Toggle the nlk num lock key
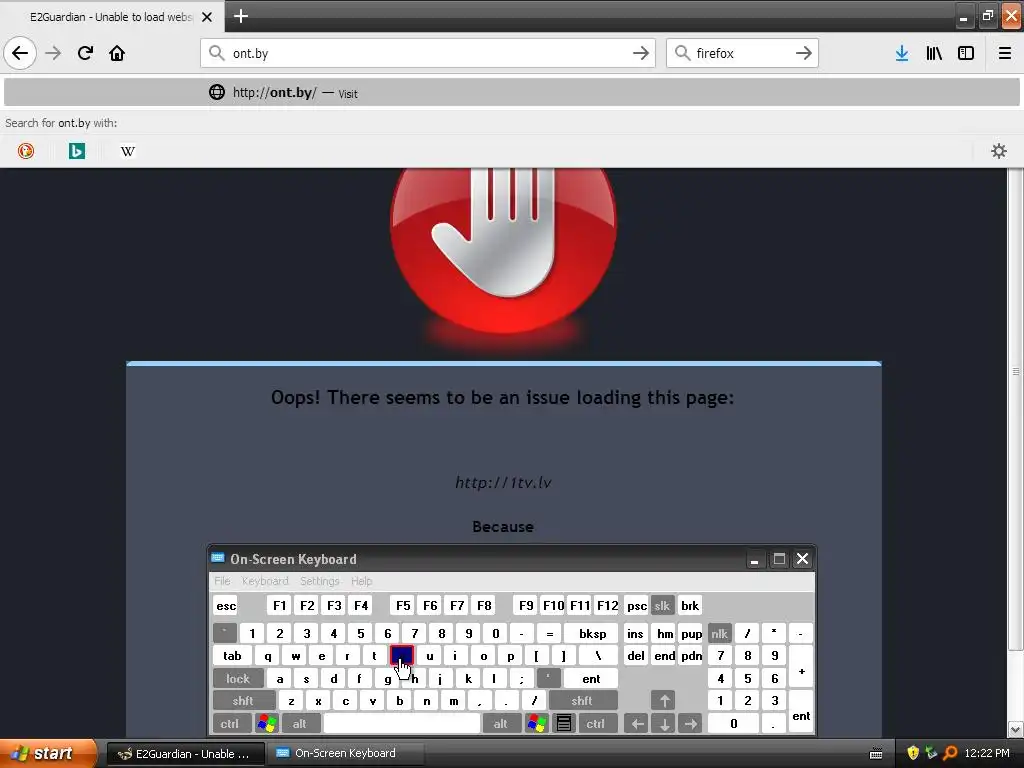 [719, 633]
